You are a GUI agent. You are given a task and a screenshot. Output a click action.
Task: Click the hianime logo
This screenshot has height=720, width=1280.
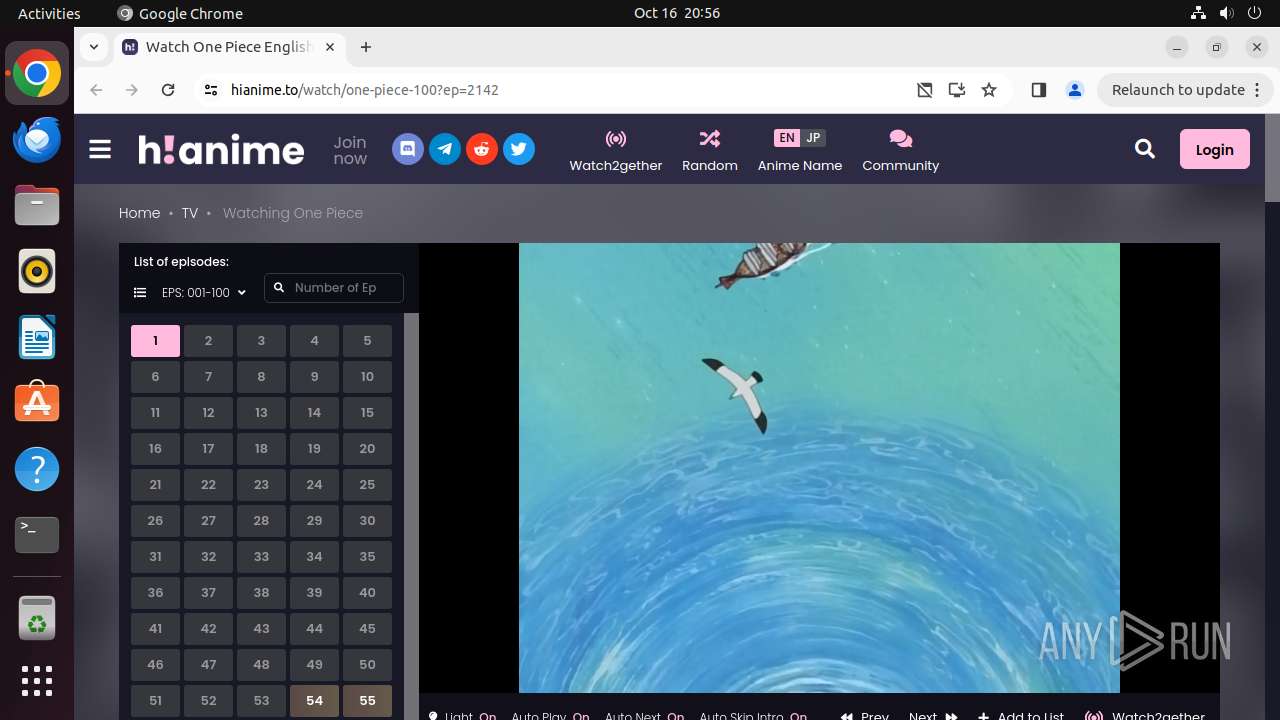[221, 150]
